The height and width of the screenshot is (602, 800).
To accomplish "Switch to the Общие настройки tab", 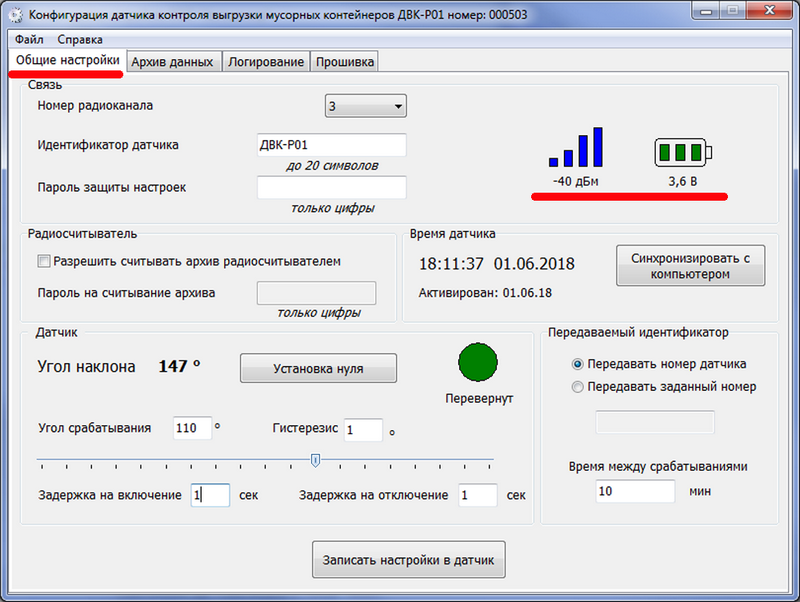I will click(x=67, y=60).
